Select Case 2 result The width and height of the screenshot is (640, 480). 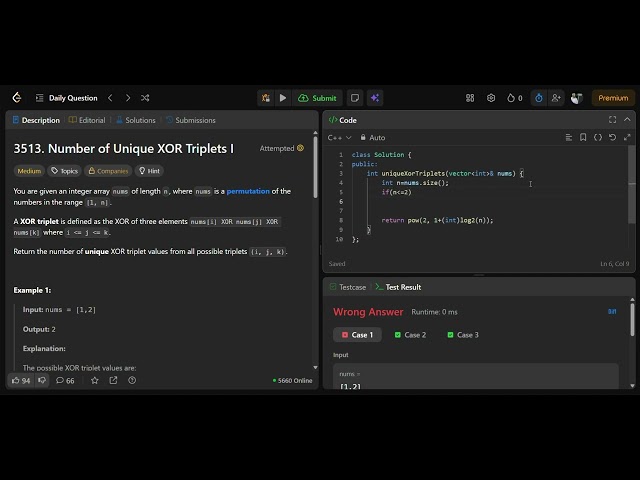click(410, 335)
